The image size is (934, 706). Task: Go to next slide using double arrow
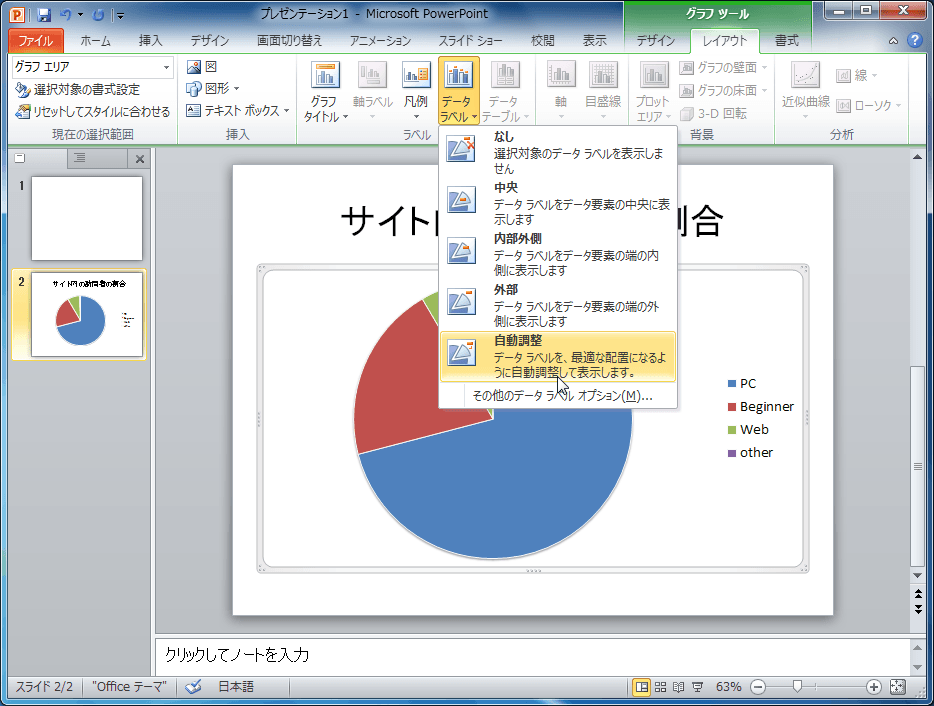[918, 610]
